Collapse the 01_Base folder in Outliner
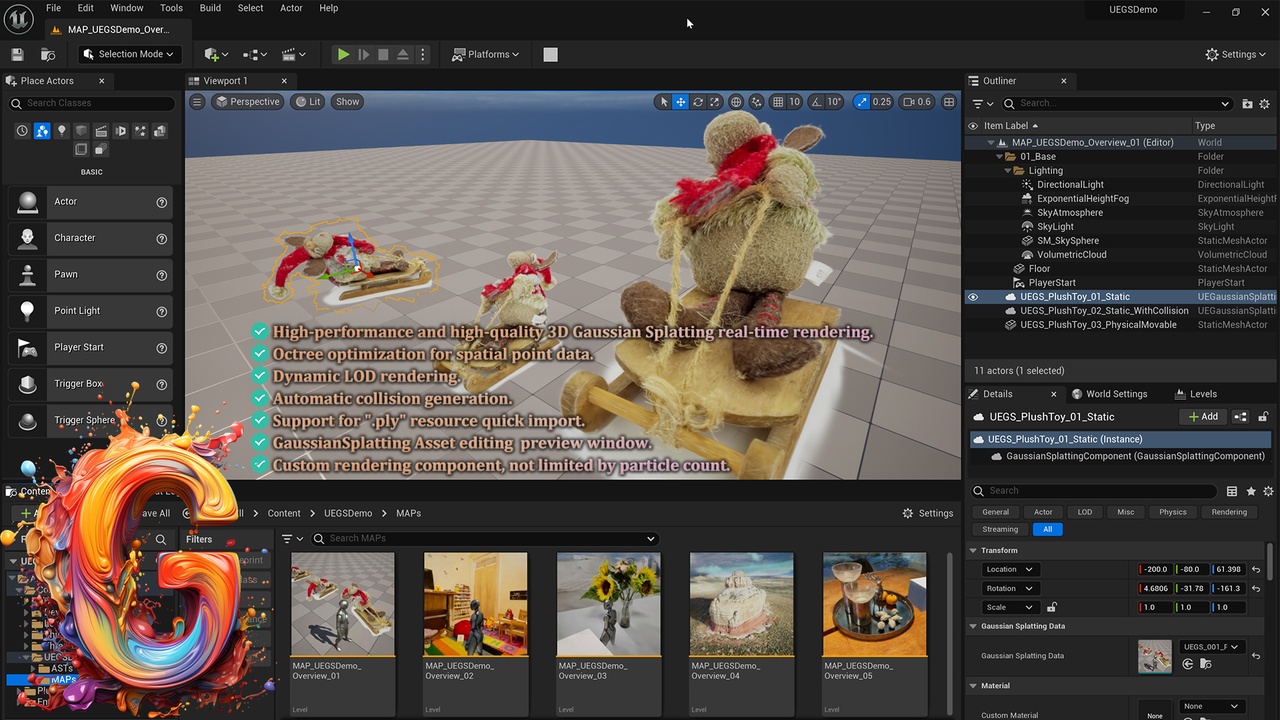Screen dimensions: 1280x720 pos(998,157)
